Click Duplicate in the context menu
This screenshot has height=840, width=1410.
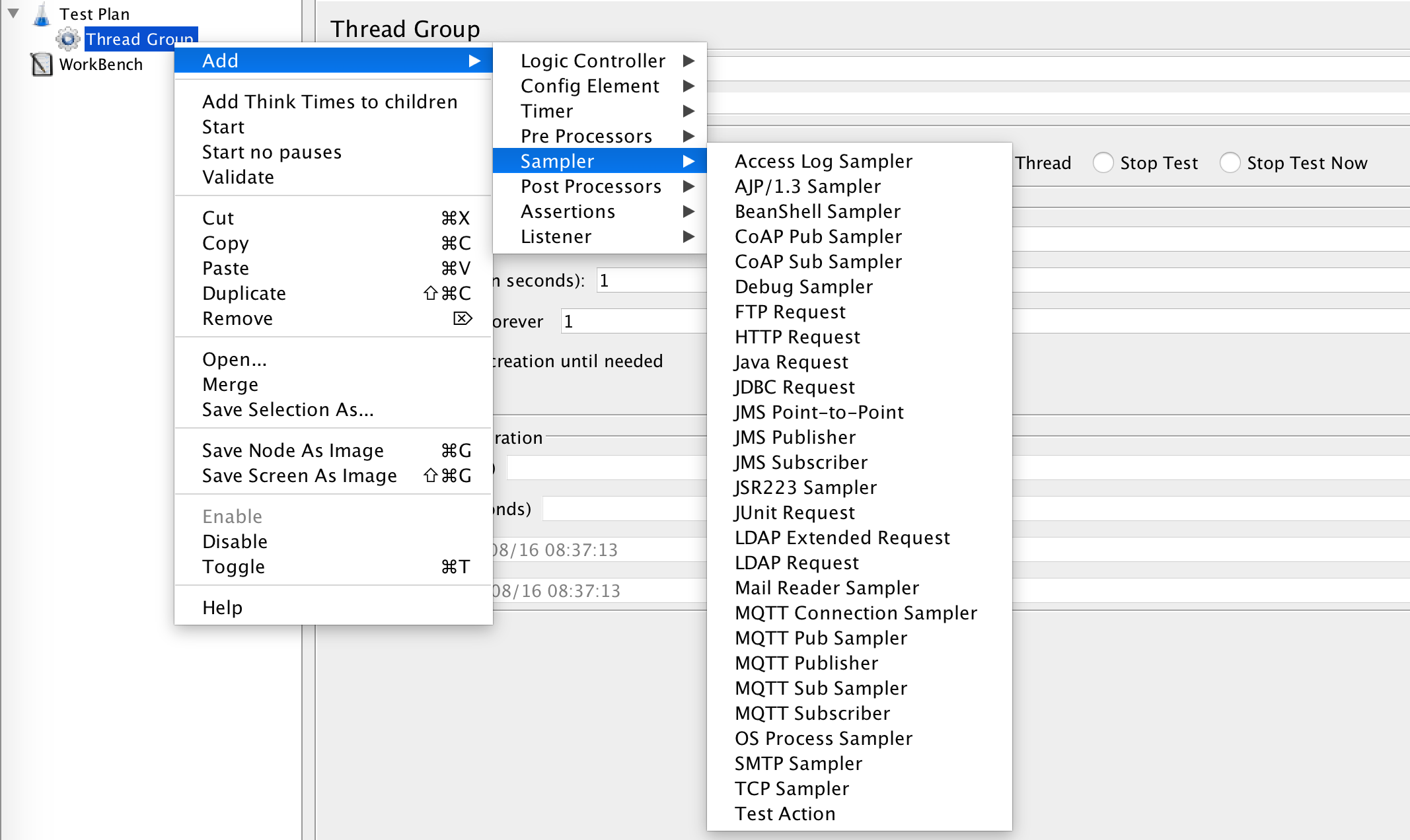pos(244,293)
